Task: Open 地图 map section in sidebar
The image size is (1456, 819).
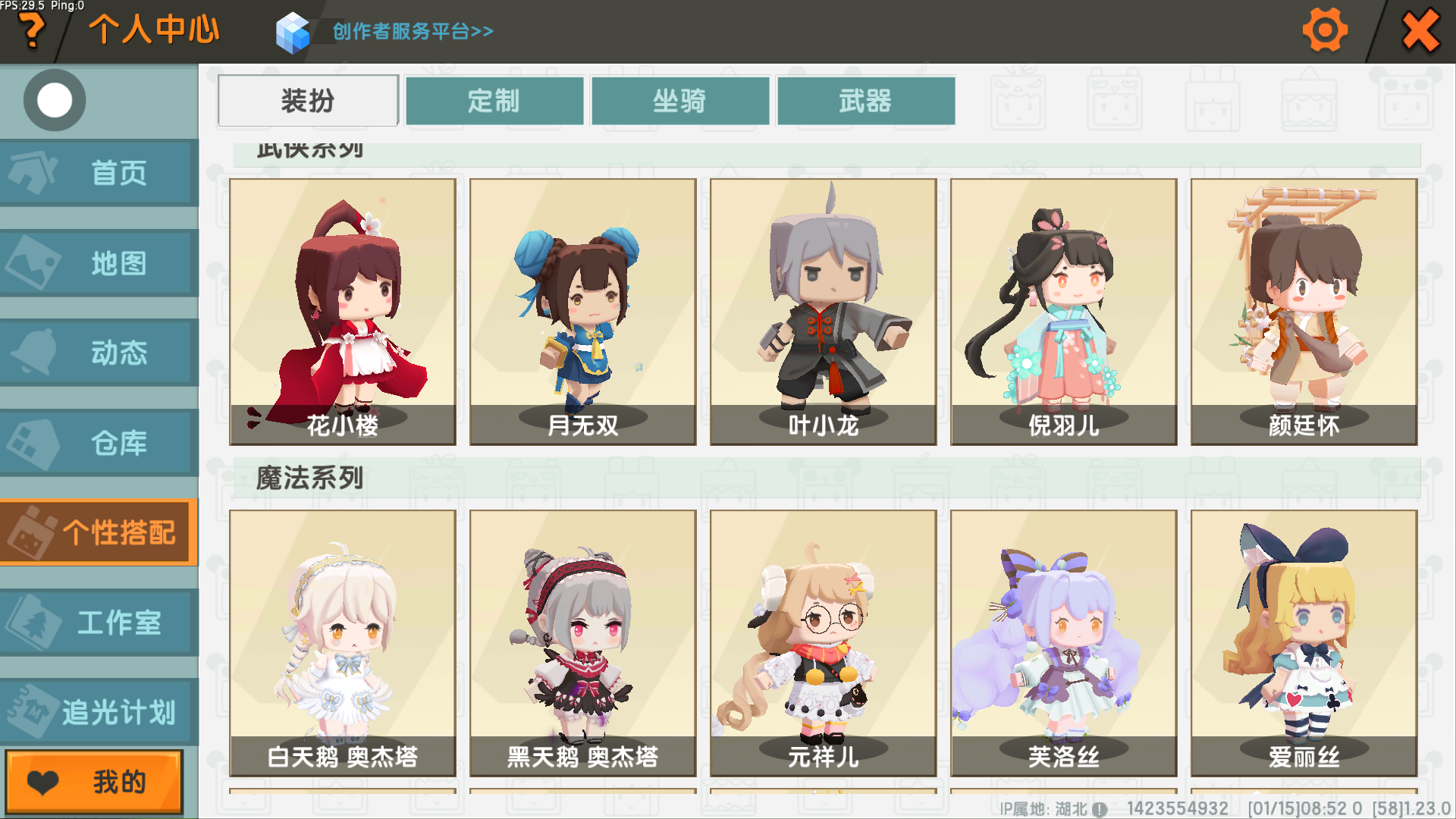Action: (x=99, y=263)
